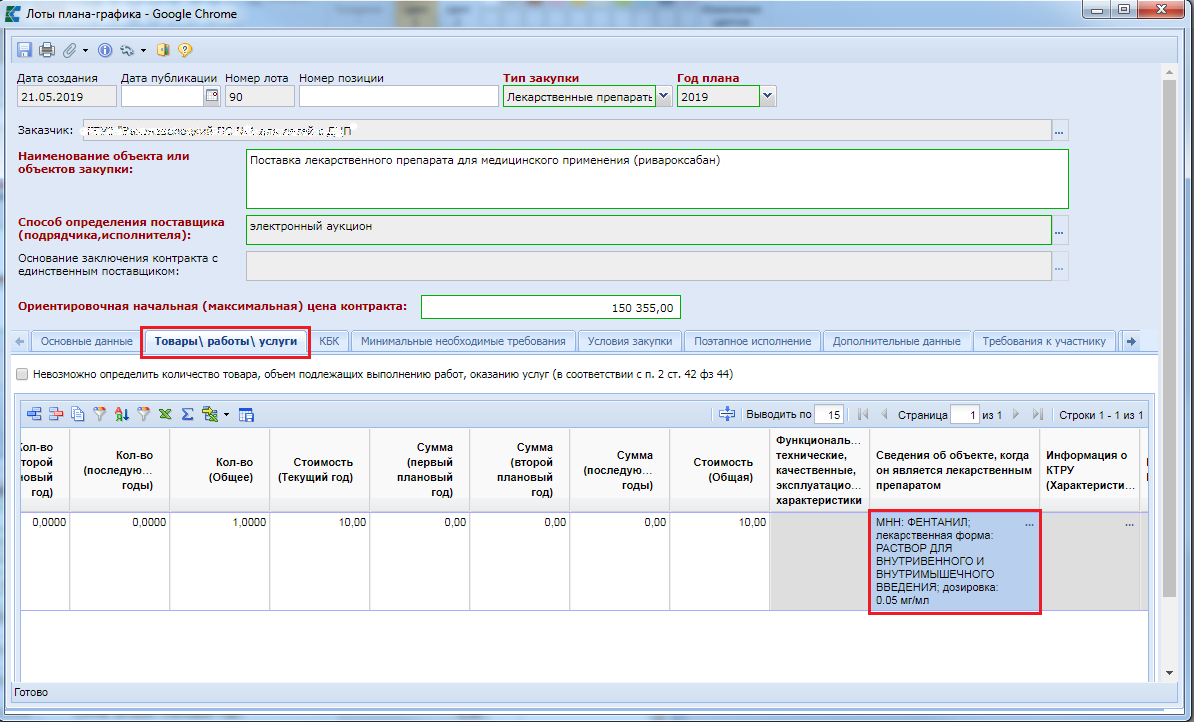
Task: Open the 'Тип закупки' dropdown
Action: tap(664, 97)
